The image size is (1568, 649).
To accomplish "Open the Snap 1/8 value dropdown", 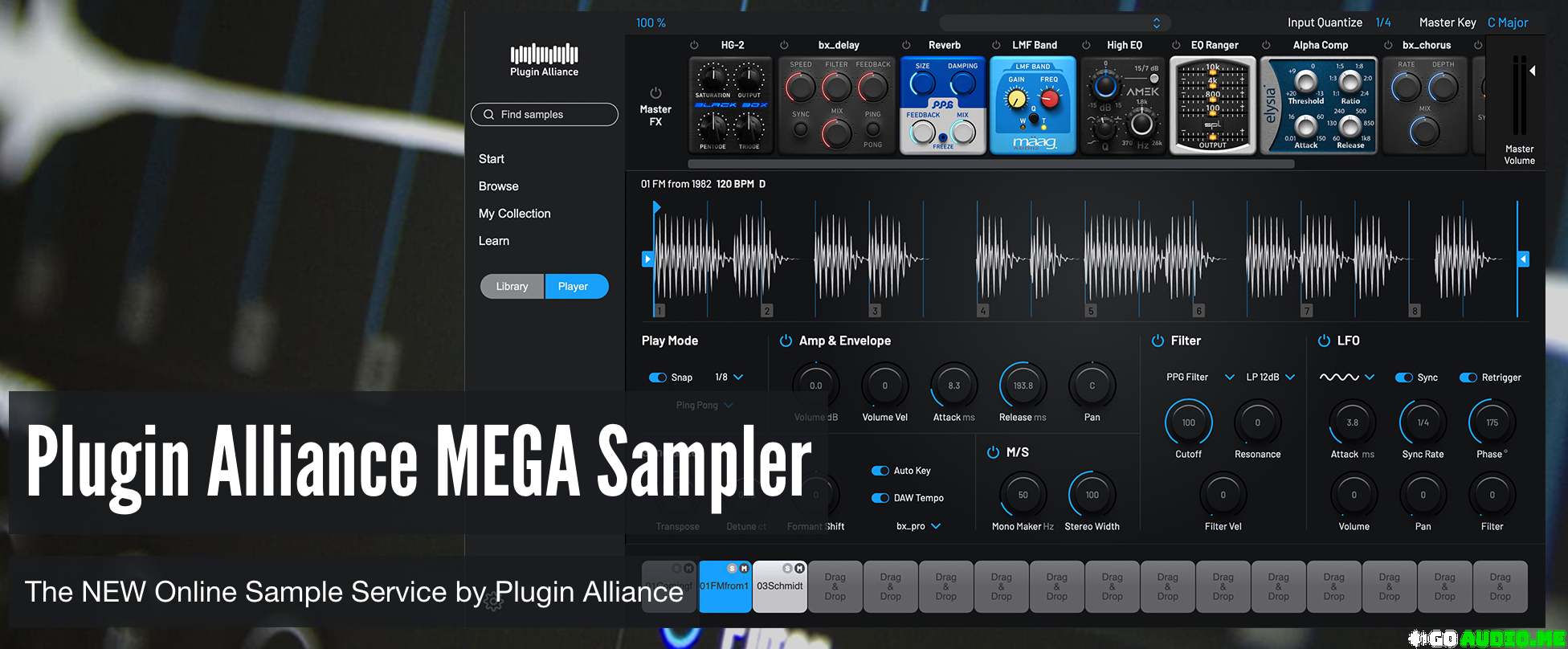I will [x=729, y=378].
